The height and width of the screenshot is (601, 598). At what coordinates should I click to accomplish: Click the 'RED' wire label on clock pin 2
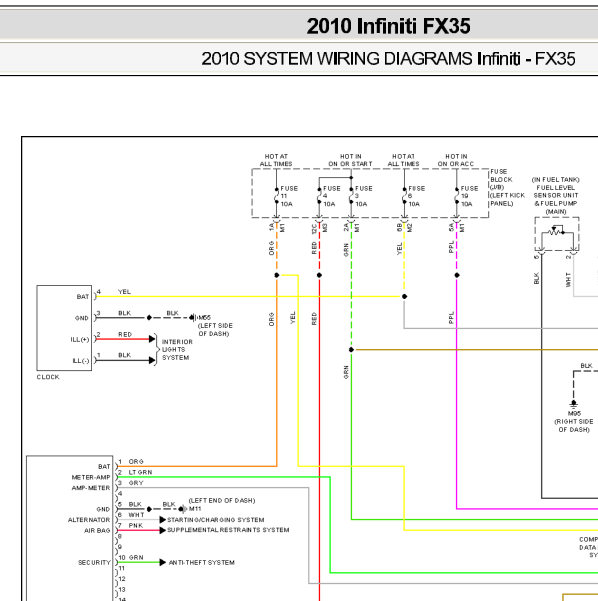coord(125,335)
